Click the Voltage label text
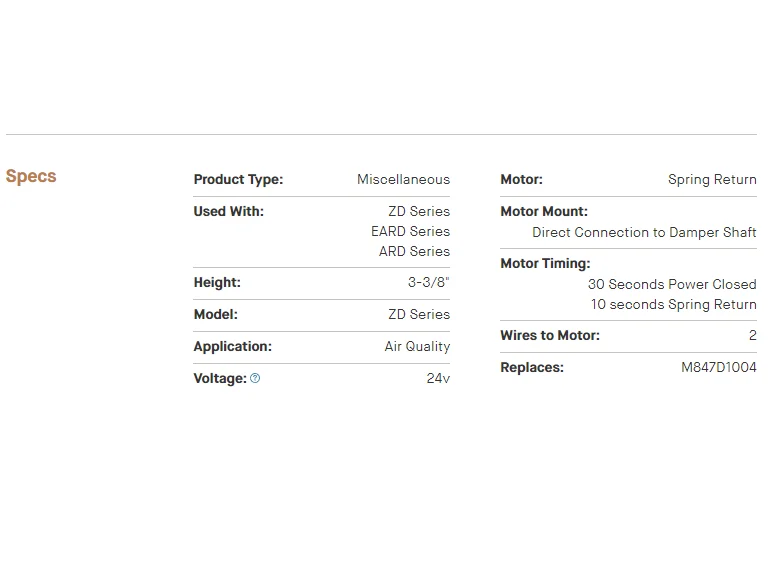 point(219,379)
